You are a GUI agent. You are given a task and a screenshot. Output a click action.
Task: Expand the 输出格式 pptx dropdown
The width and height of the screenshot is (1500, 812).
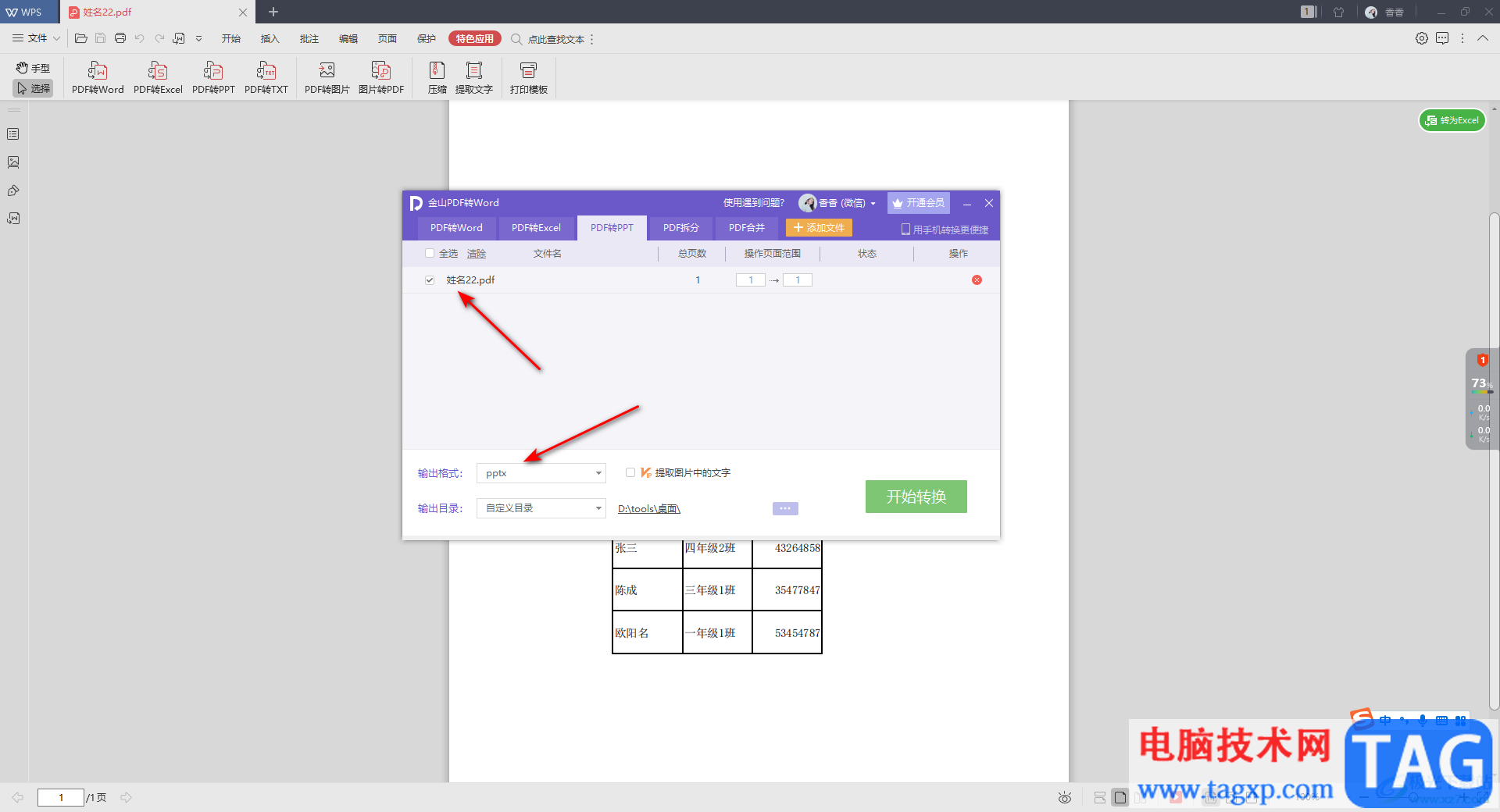click(x=541, y=473)
